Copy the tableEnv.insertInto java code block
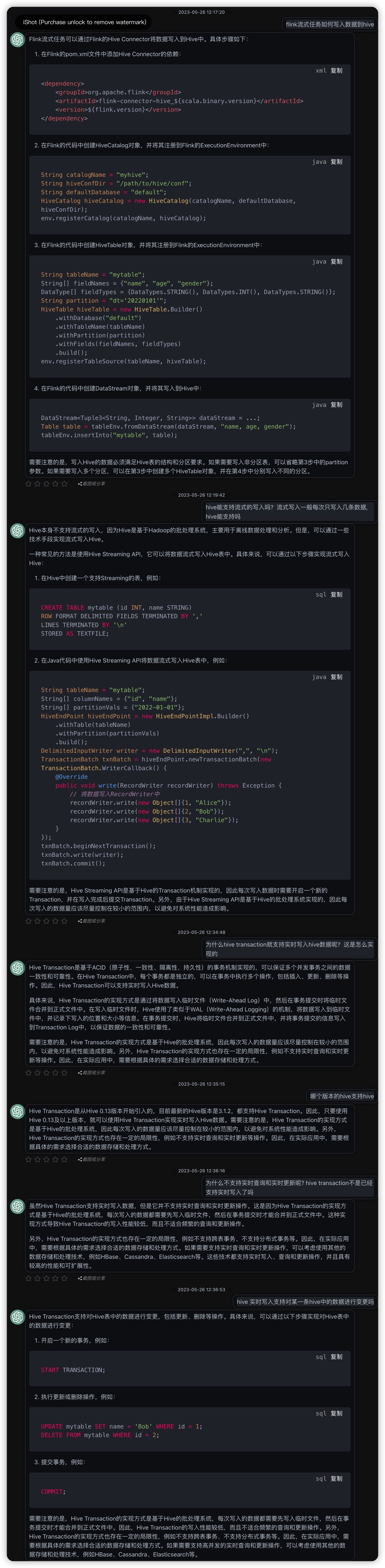 tap(336, 405)
